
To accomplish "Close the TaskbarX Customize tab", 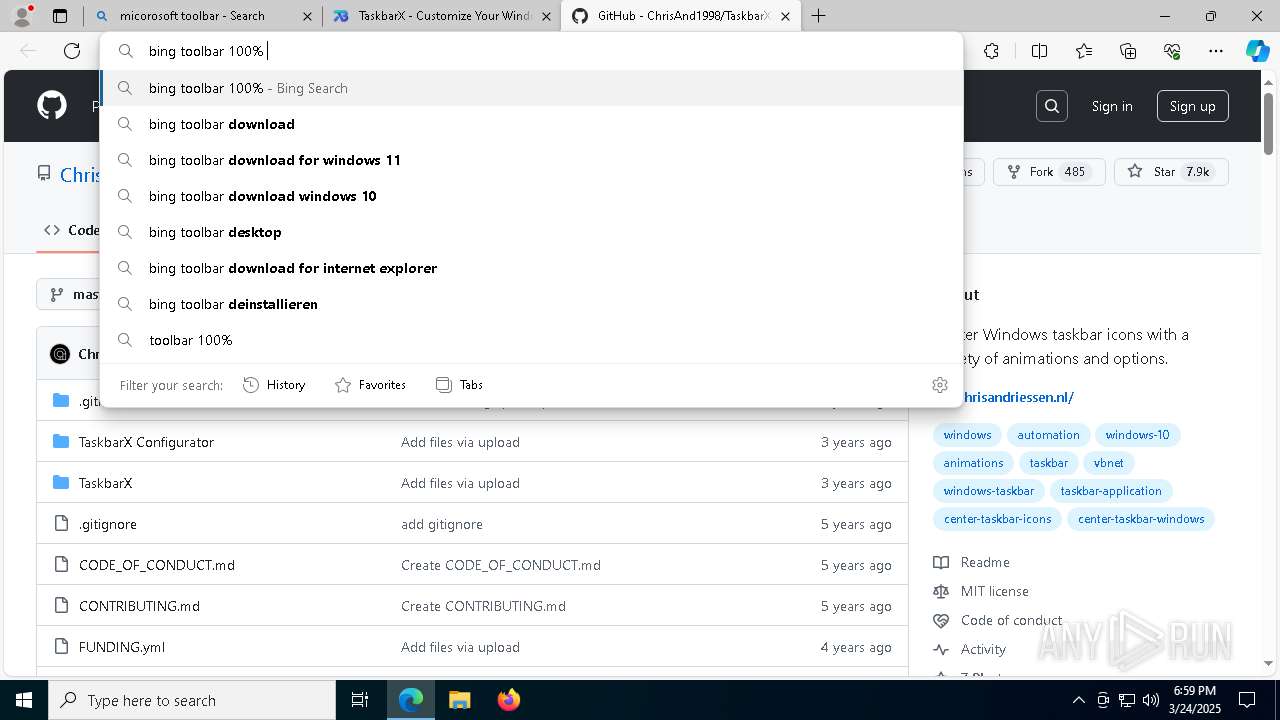I will pos(546,16).
